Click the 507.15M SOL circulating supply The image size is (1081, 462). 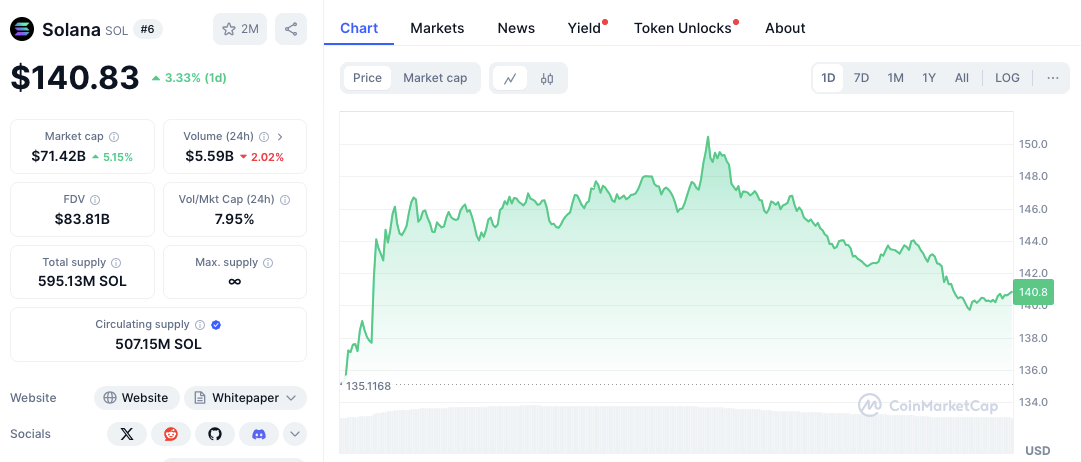[x=159, y=343]
